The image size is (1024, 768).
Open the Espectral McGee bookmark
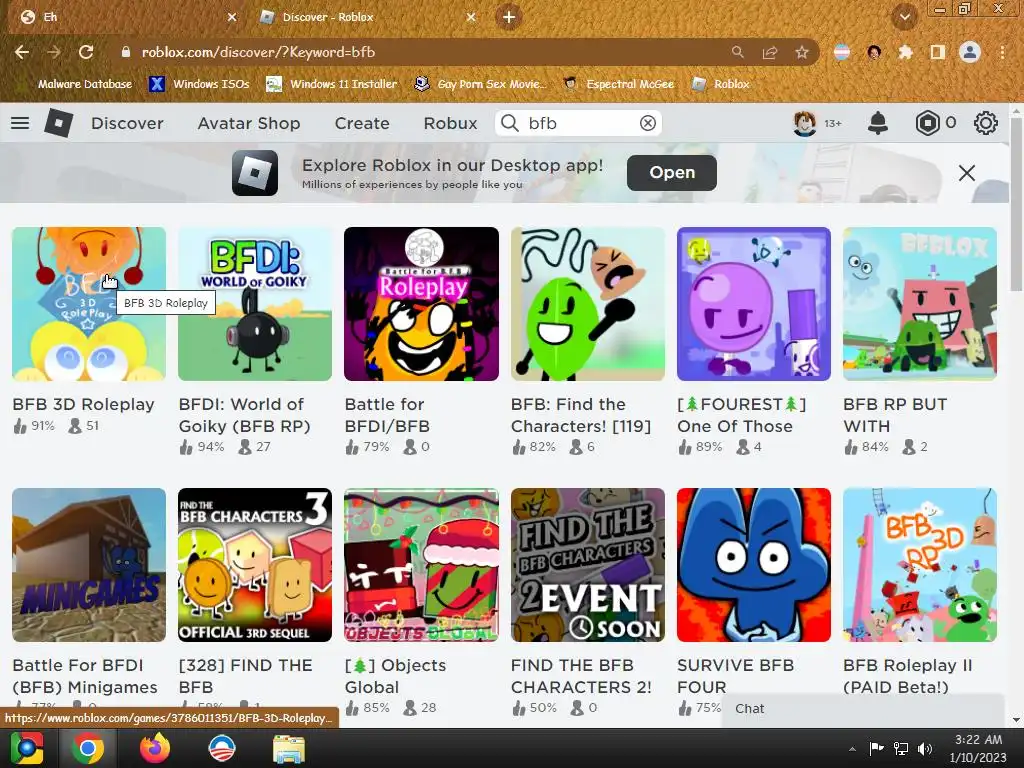pos(619,84)
